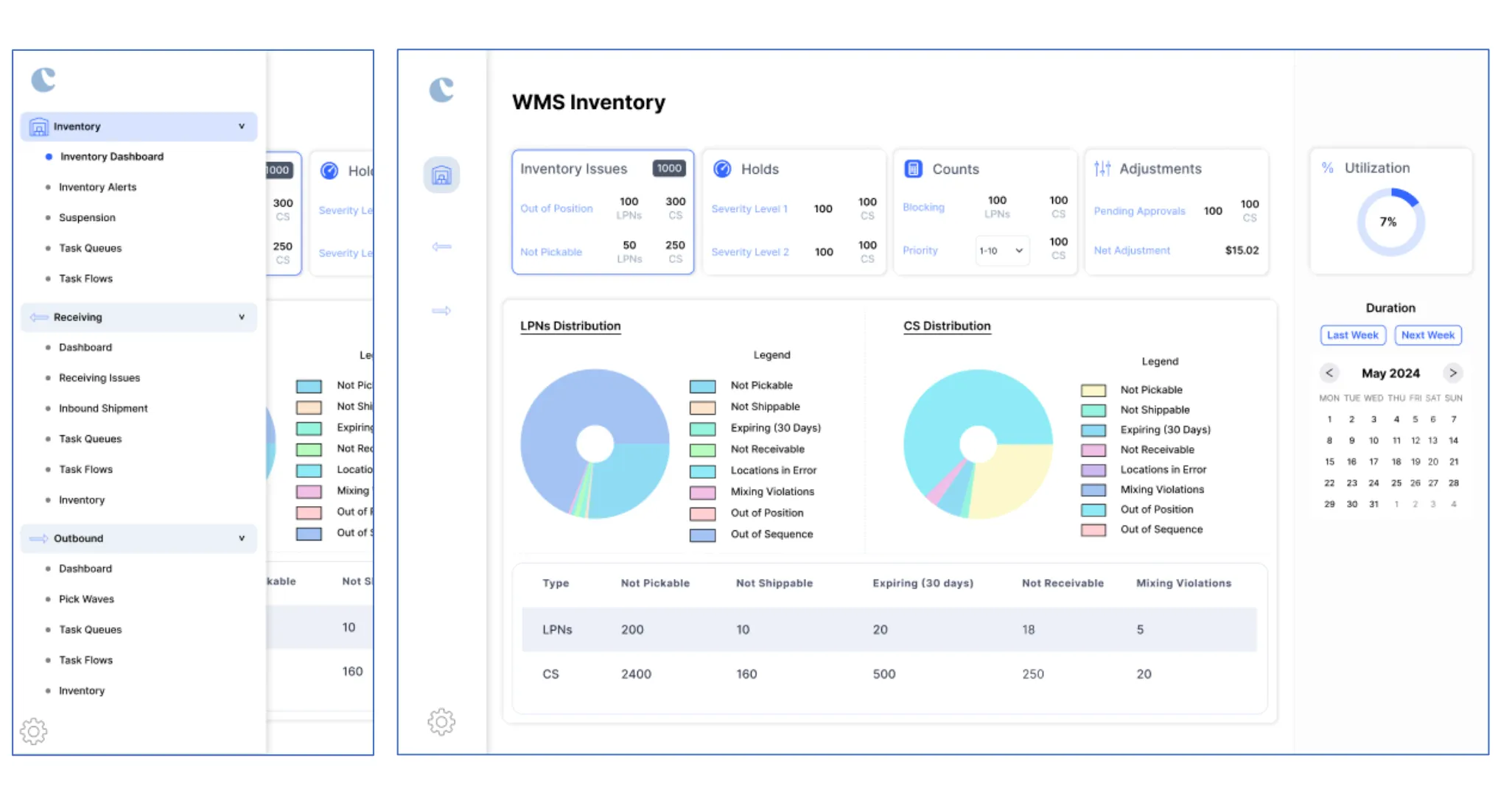Image resolution: width=1512 pixels, height=797 pixels.
Task: Click the warehouse icon beside Inventory menu
Action: click(x=38, y=127)
